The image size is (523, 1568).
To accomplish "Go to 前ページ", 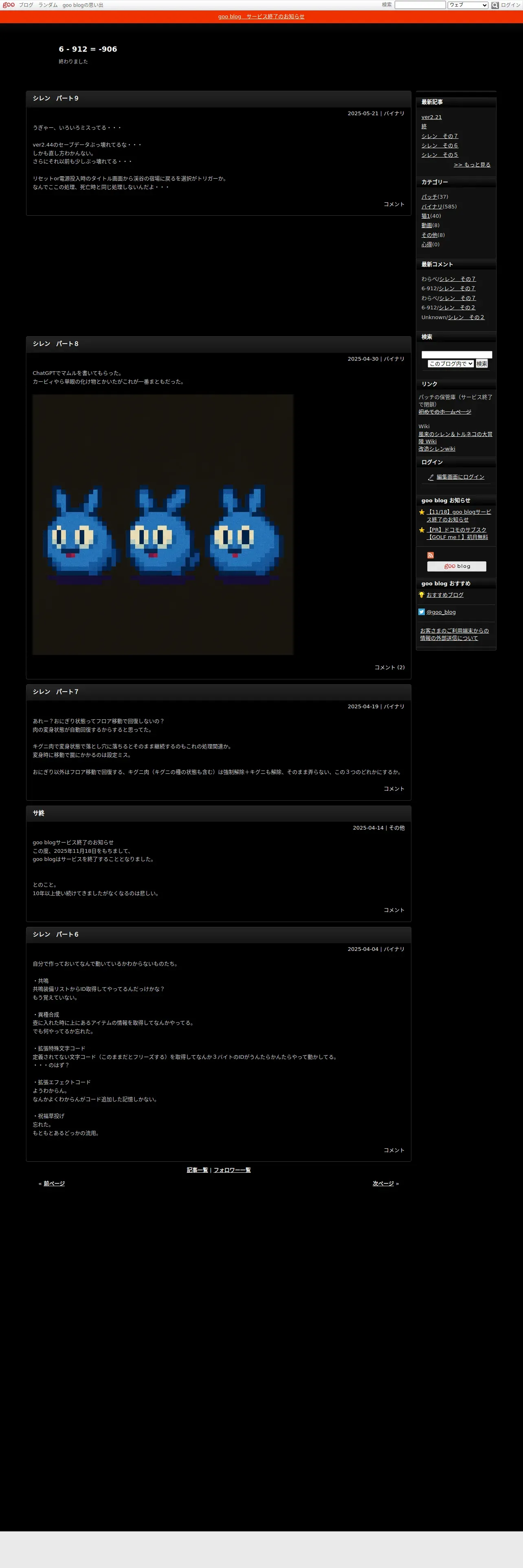I will pyautogui.click(x=54, y=1184).
